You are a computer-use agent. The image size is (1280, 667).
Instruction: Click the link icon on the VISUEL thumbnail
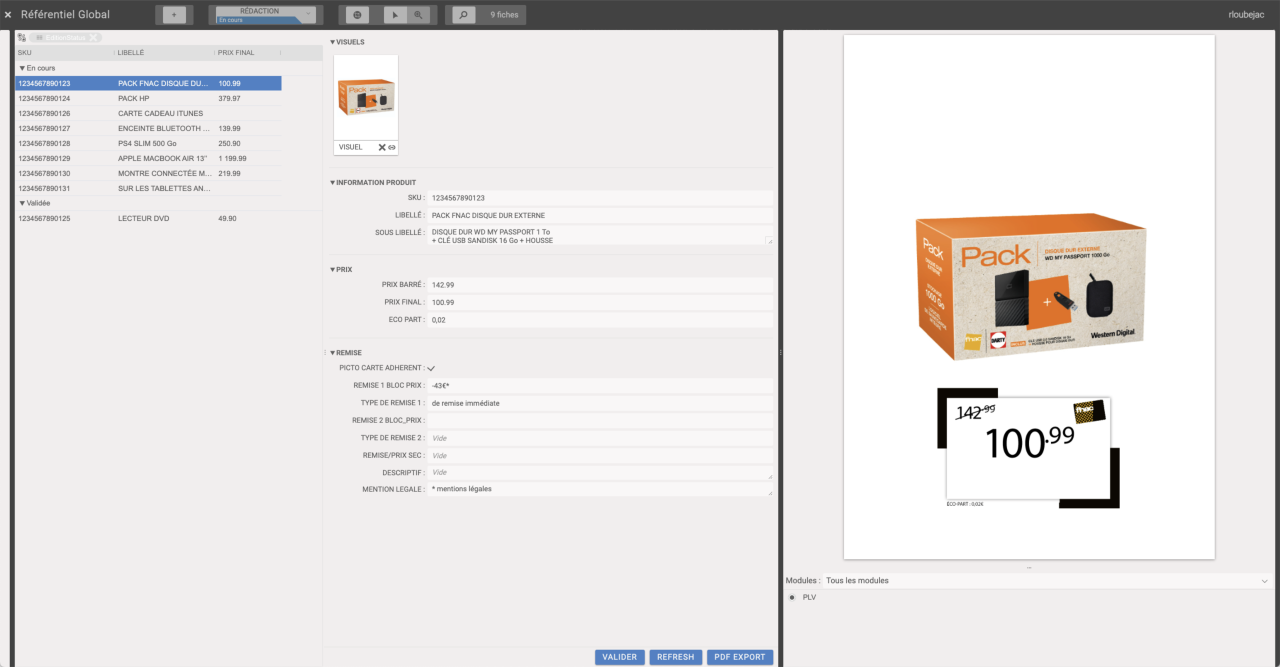coord(392,147)
